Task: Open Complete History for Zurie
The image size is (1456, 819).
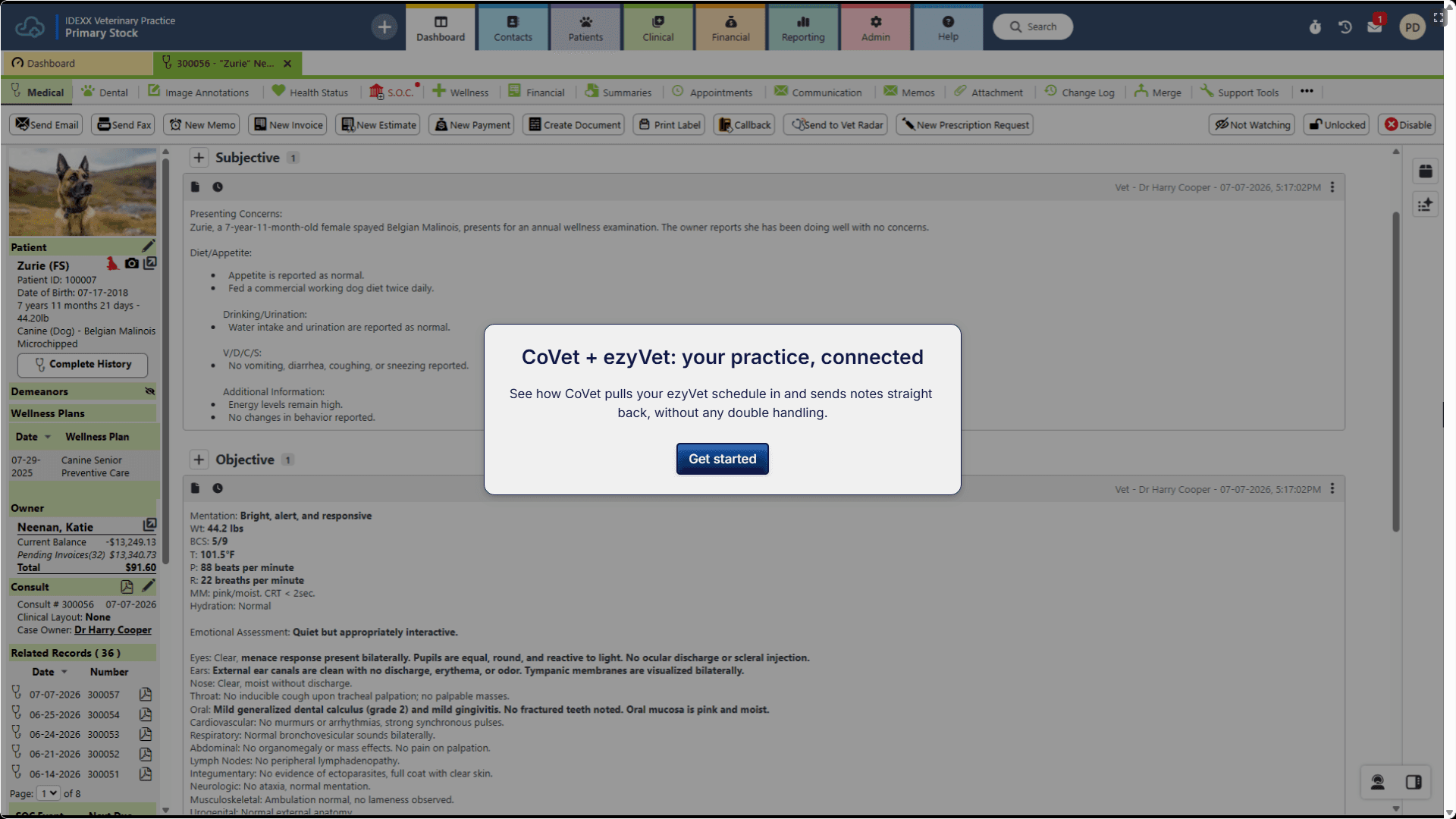Action: coord(83,365)
